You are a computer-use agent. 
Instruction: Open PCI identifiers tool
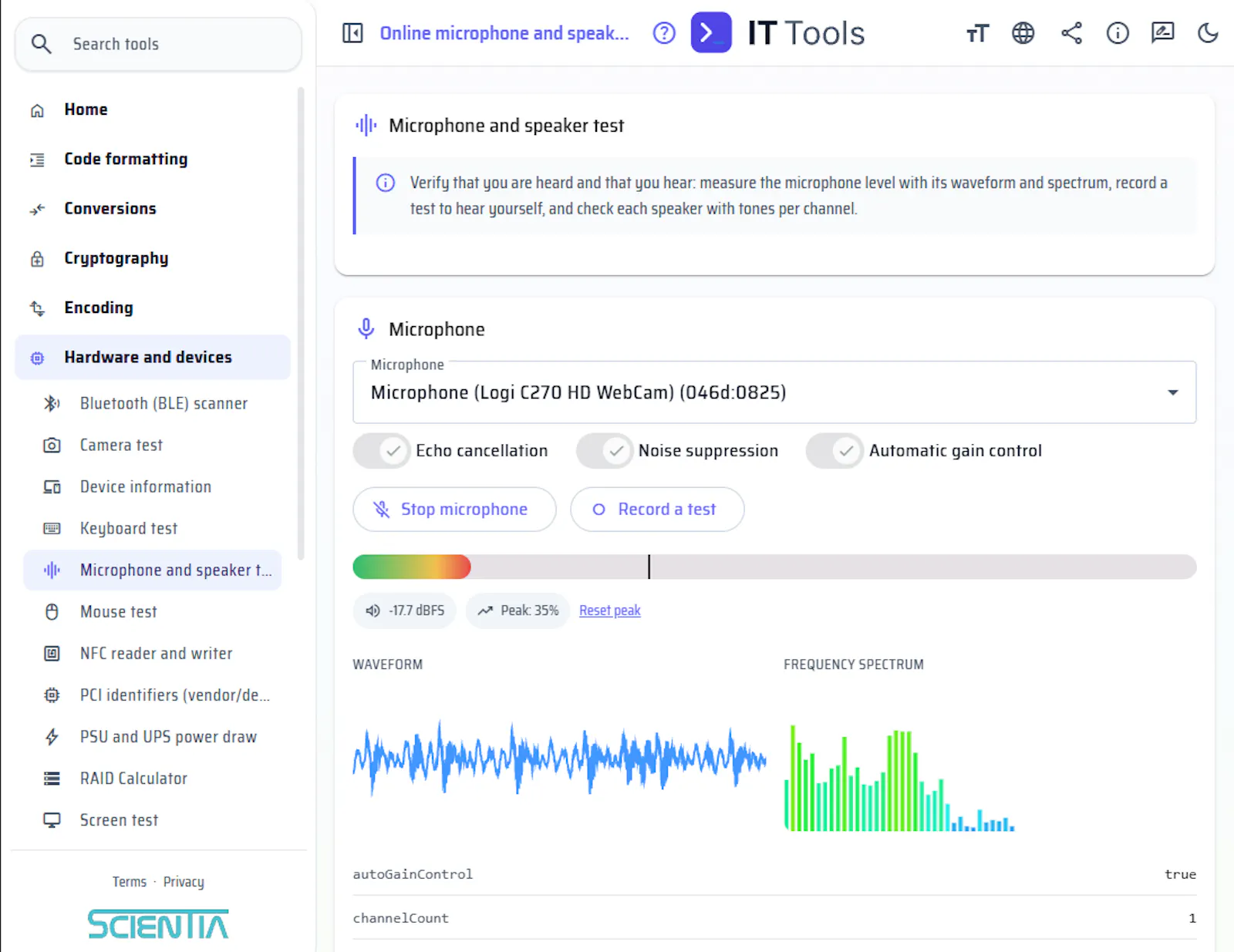[x=153, y=695]
